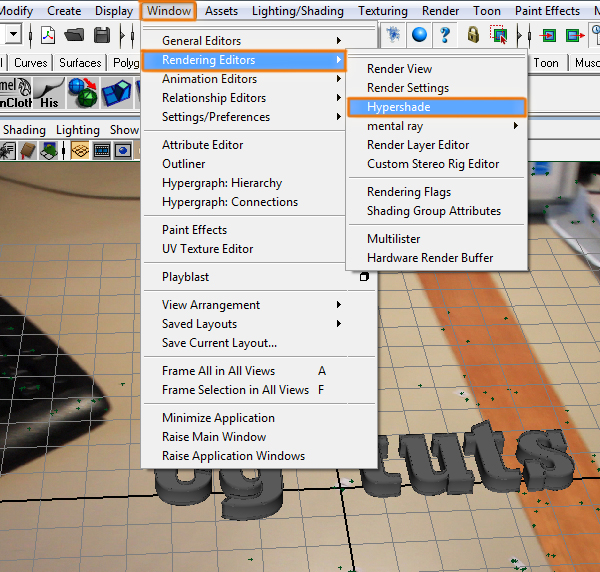Toggle the film gate icon
This screenshot has height=572, width=600.
(102, 150)
